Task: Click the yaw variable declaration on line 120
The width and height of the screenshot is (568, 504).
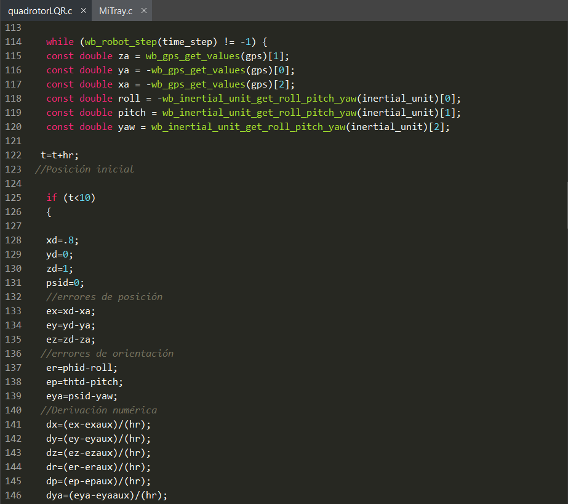Action: [x=126, y=127]
